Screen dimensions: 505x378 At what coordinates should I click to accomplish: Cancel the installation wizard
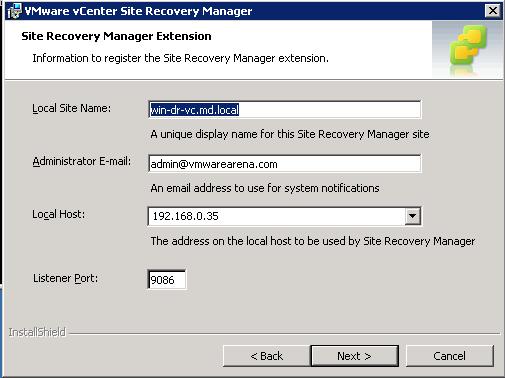click(449, 356)
